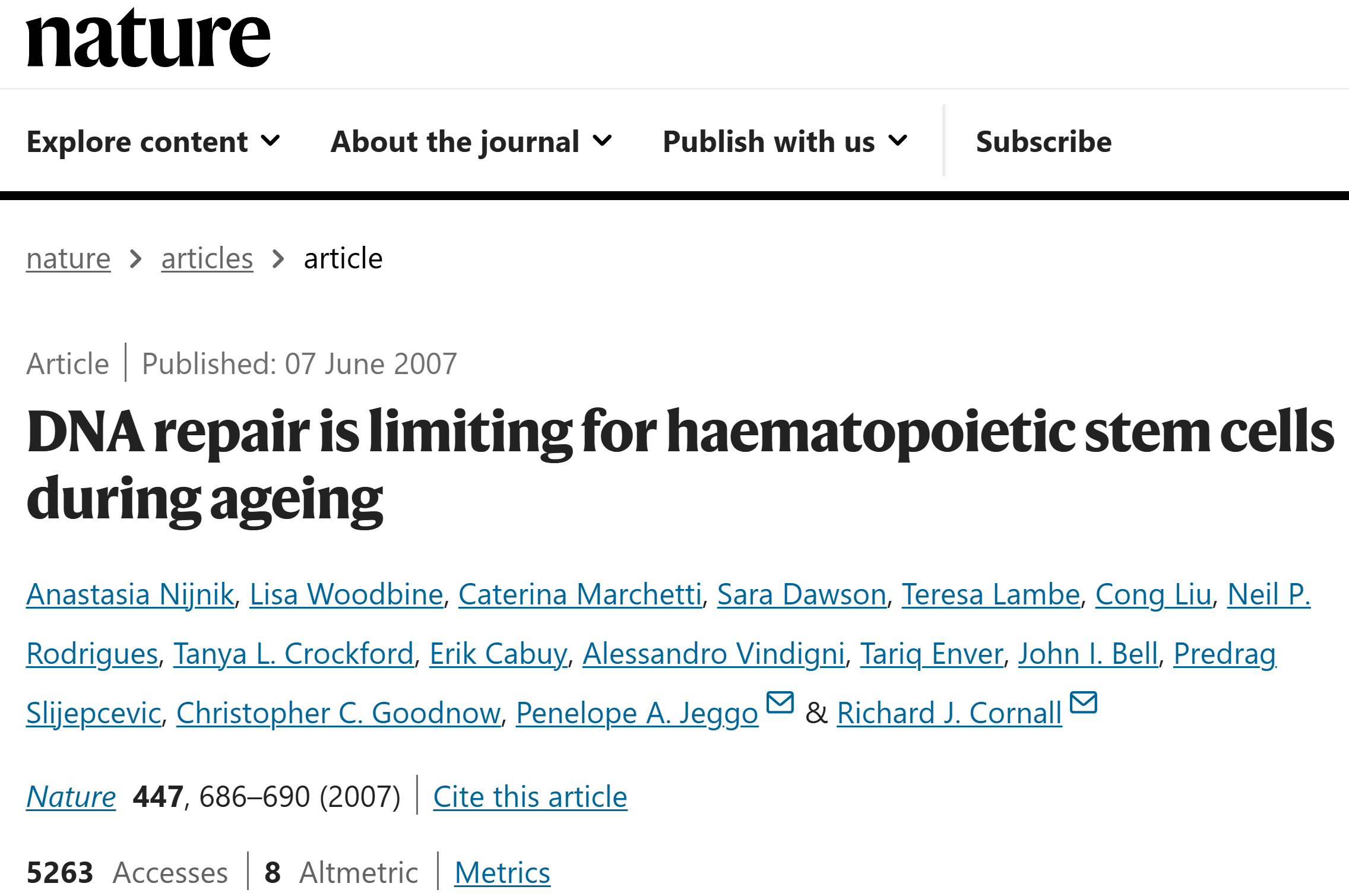Select author Lisa Woodbine
Image resolution: width=1349 pixels, height=896 pixels.
pyautogui.click(x=346, y=594)
